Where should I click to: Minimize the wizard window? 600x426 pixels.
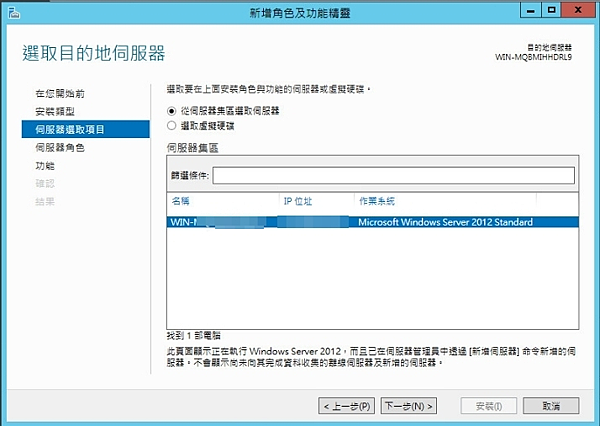tap(530, 10)
